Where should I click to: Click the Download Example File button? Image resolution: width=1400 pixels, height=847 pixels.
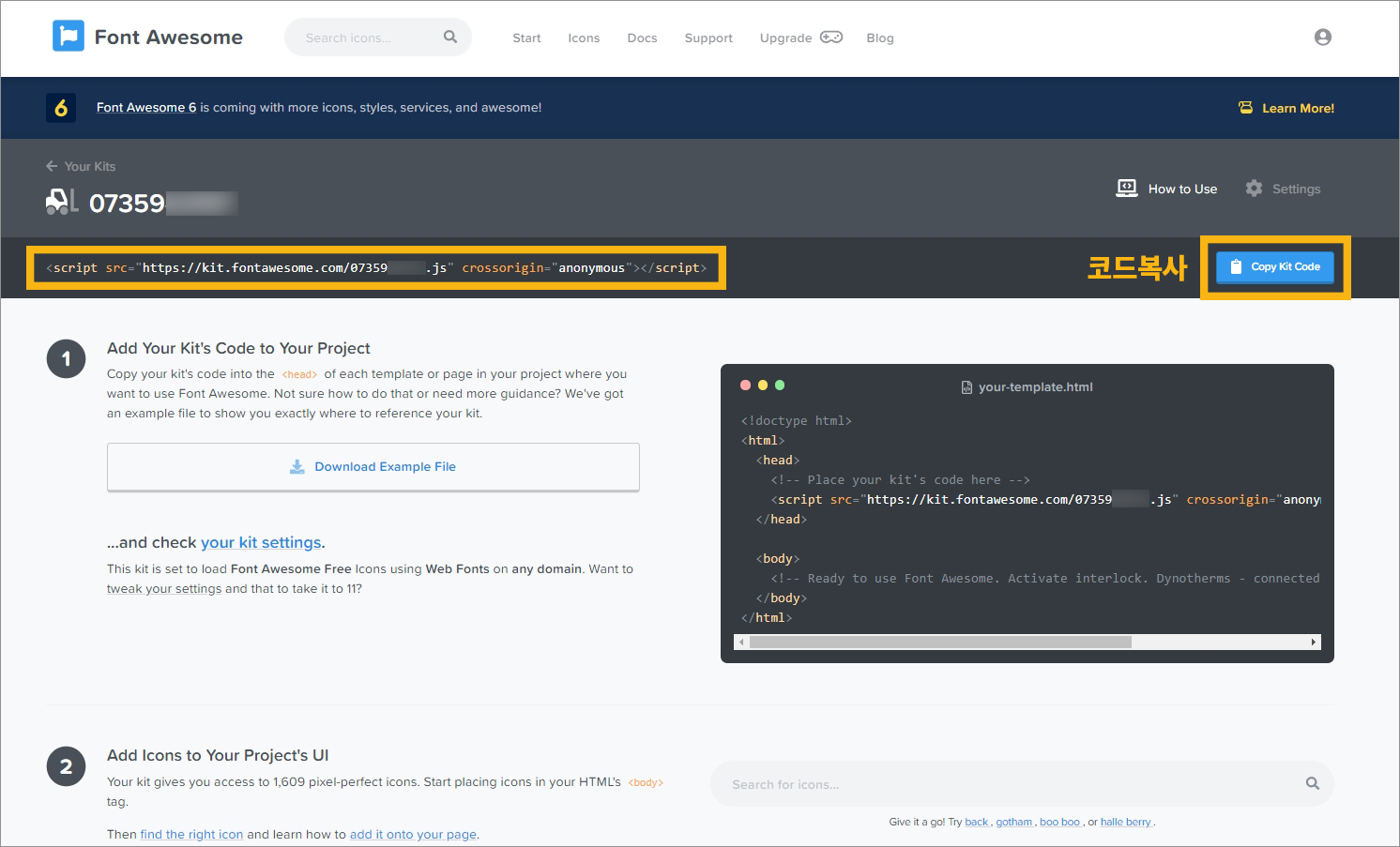[x=373, y=467]
